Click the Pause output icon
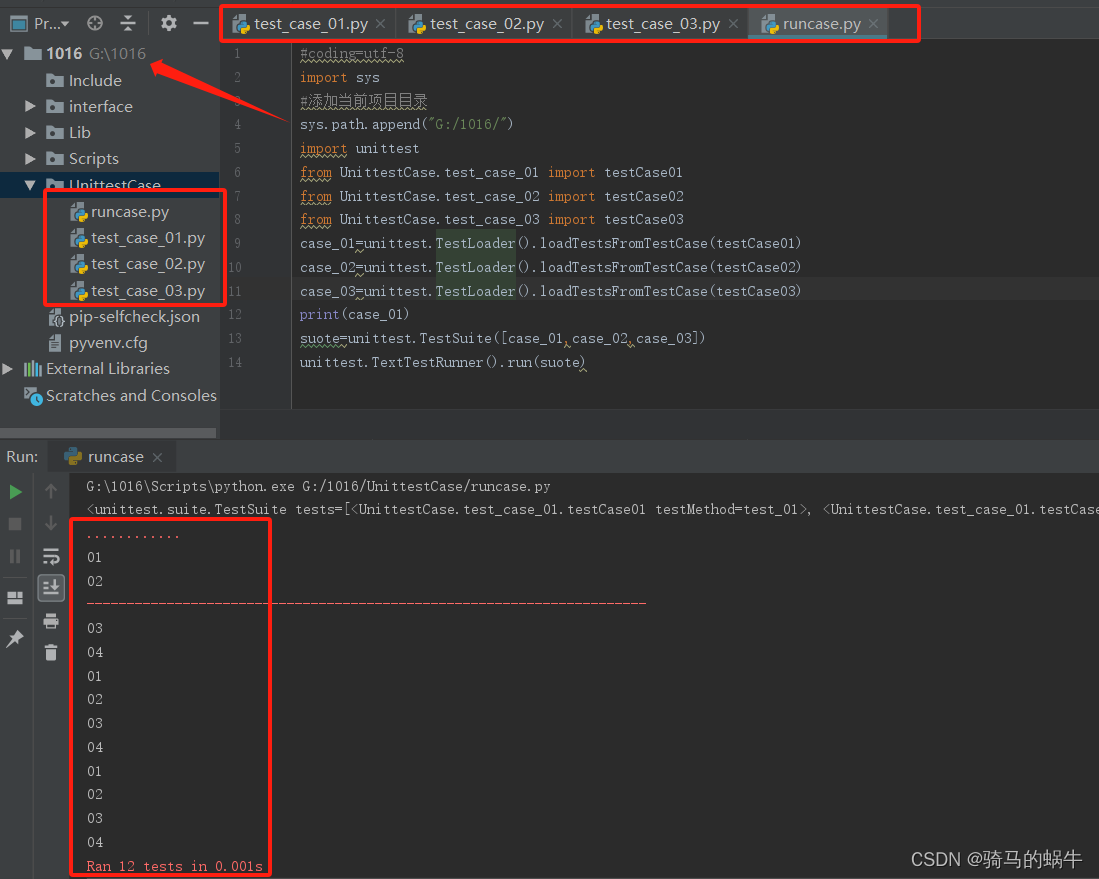 15,556
